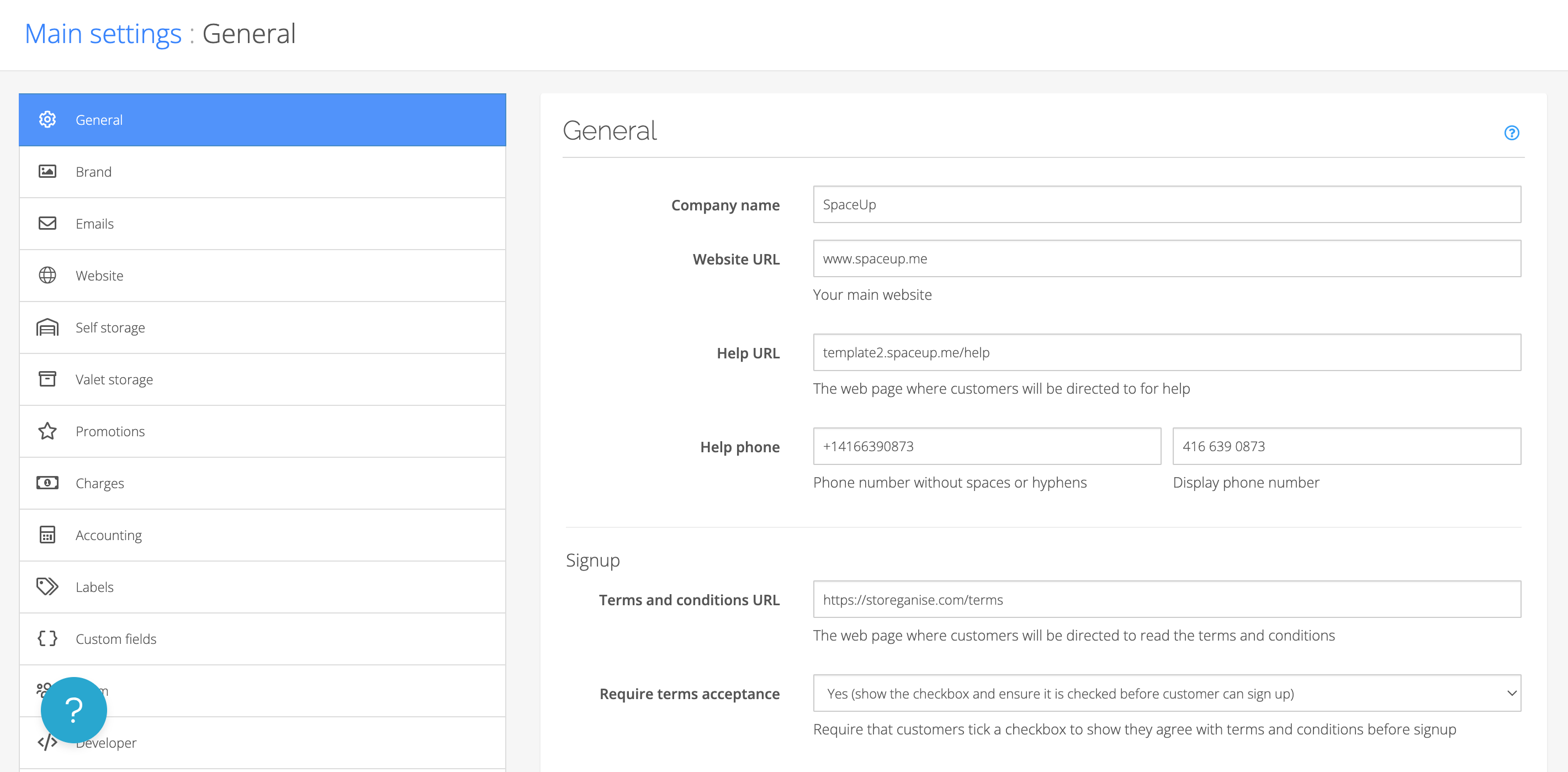Edit the display phone number field

pos(1346,446)
